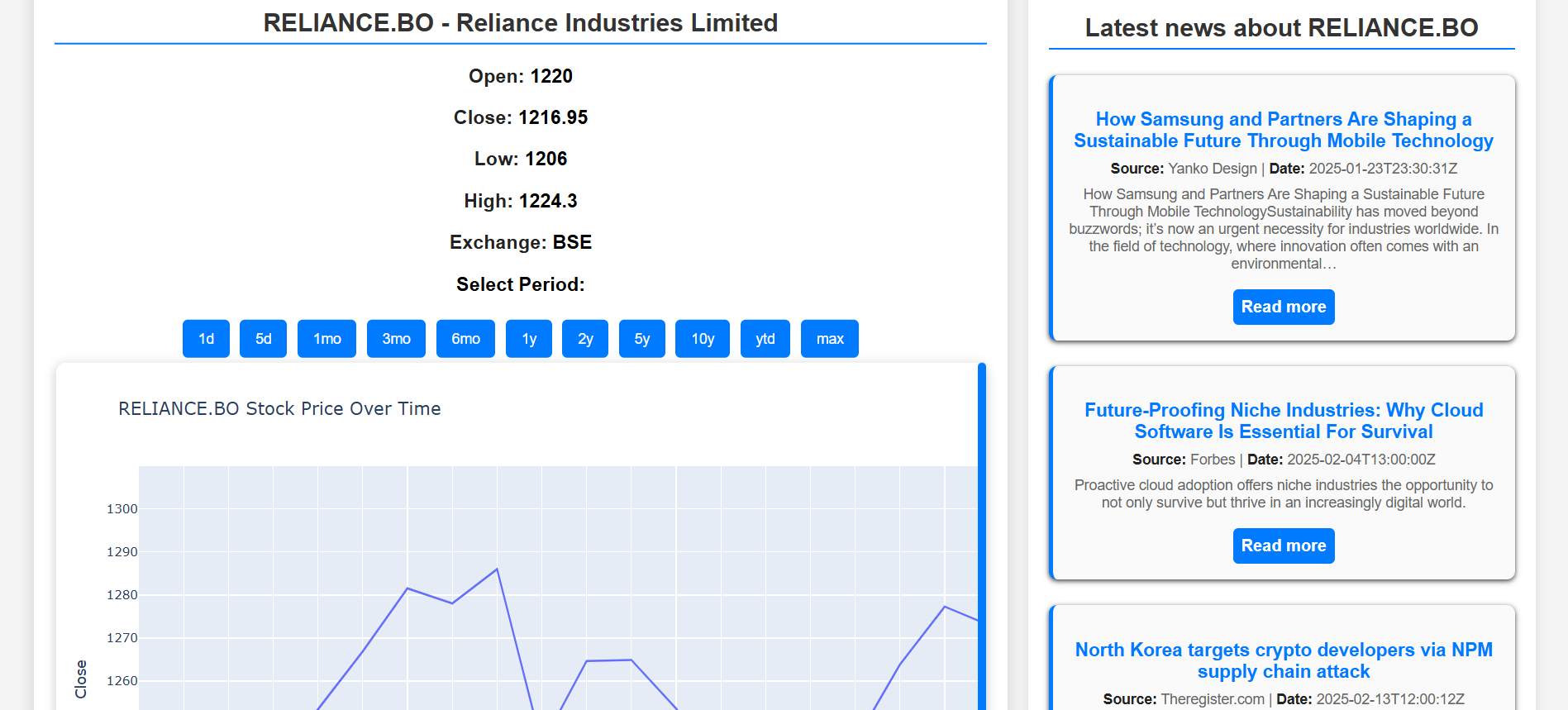Click the Theregister.com source line

point(1284,699)
